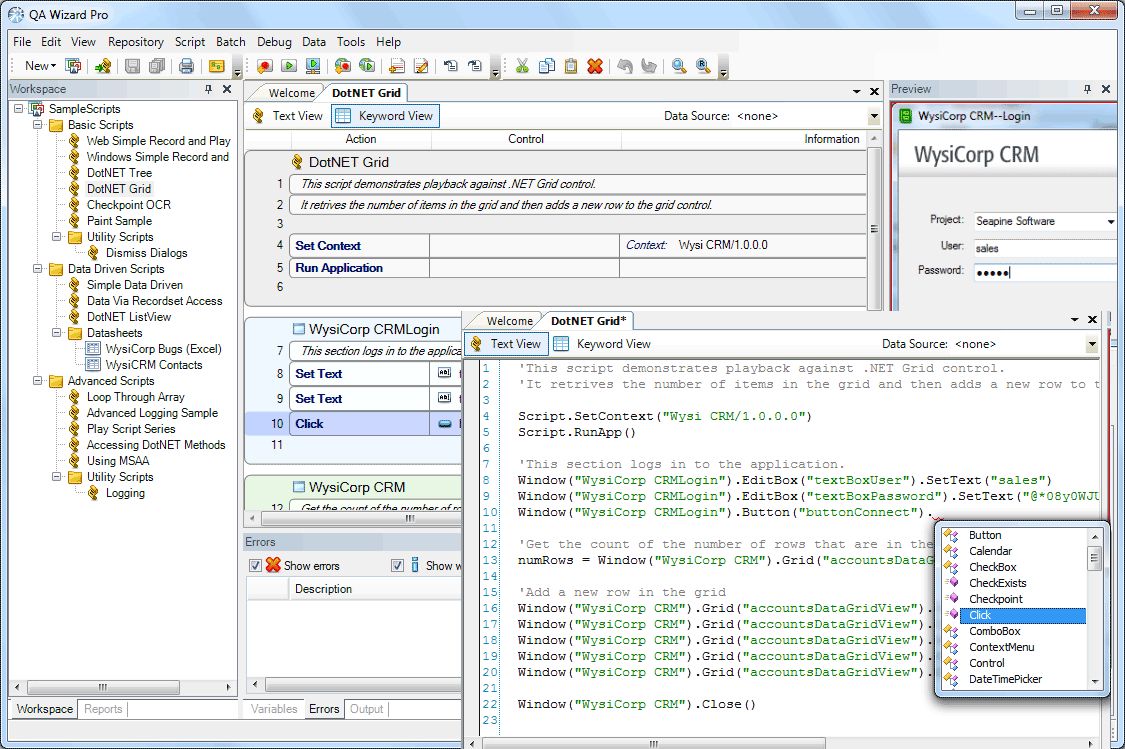This screenshot has height=749, width=1125.
Task: Click the Undo arrow icon
Action: coord(625,66)
